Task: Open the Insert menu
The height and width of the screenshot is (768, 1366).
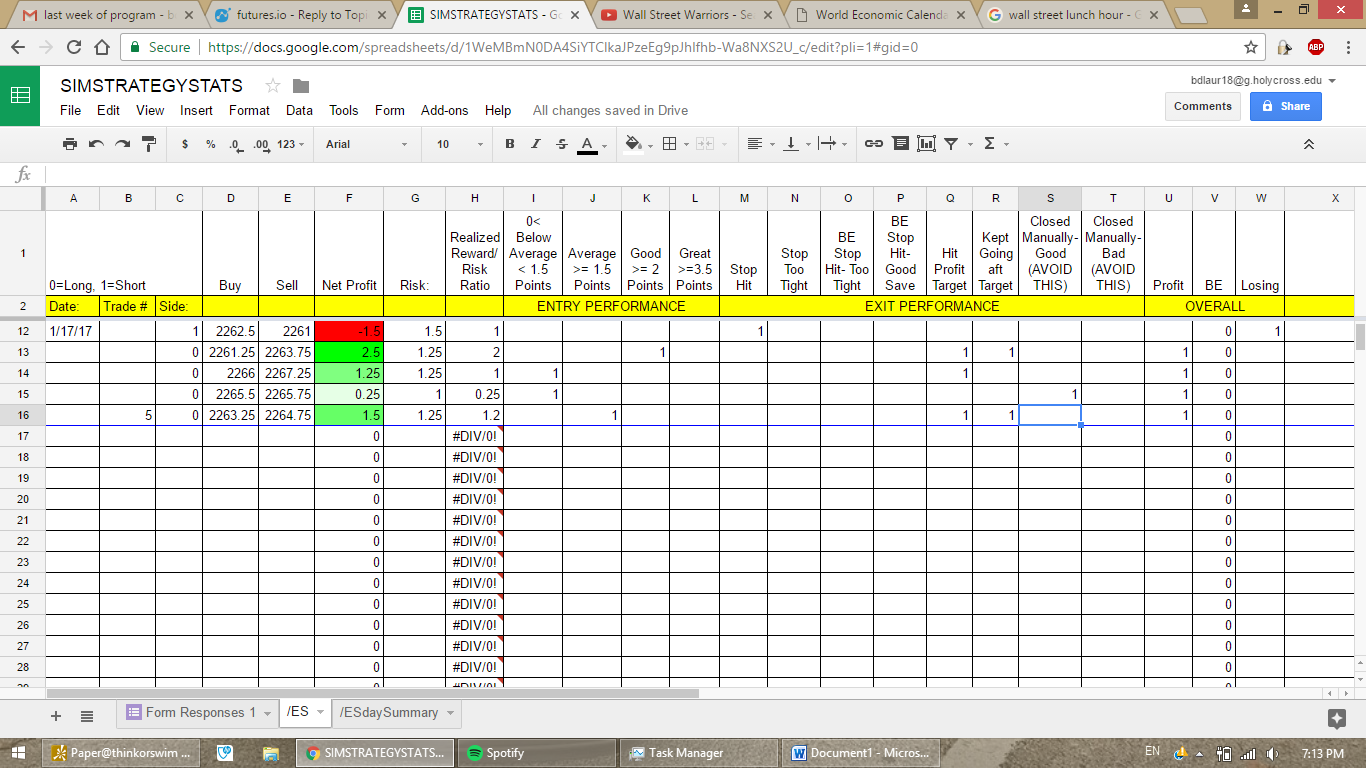Action: tap(196, 110)
